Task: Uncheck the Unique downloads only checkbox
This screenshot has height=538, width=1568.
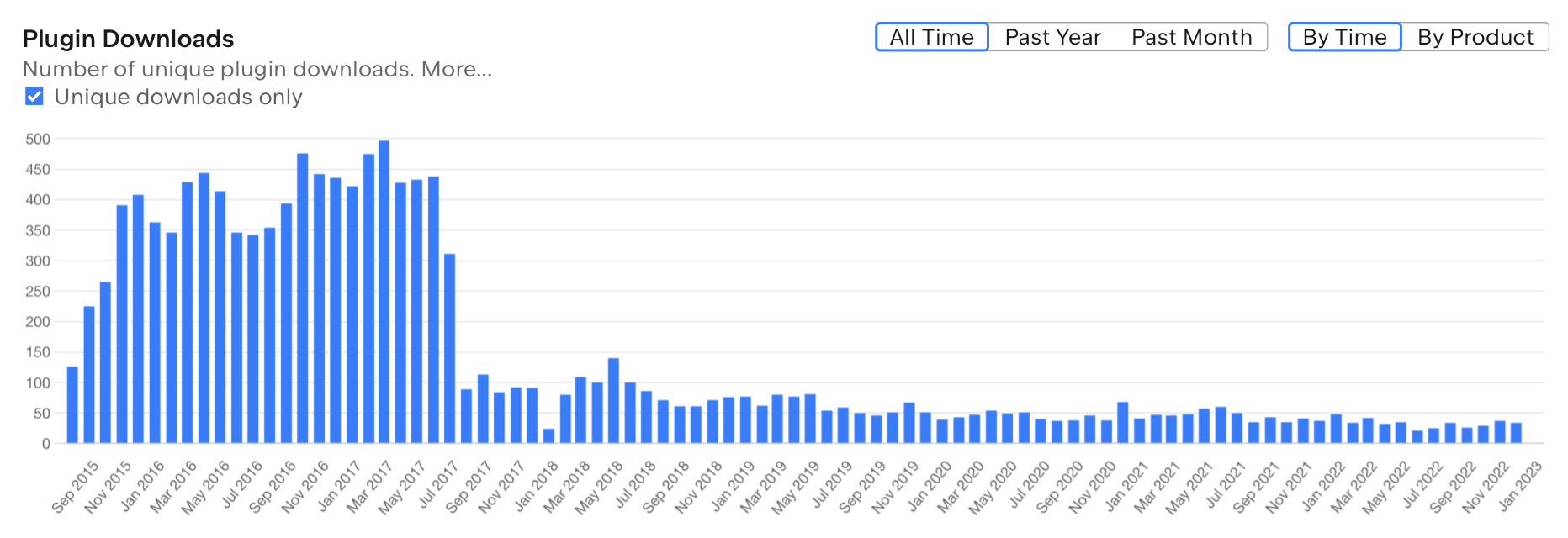Action: tap(34, 97)
